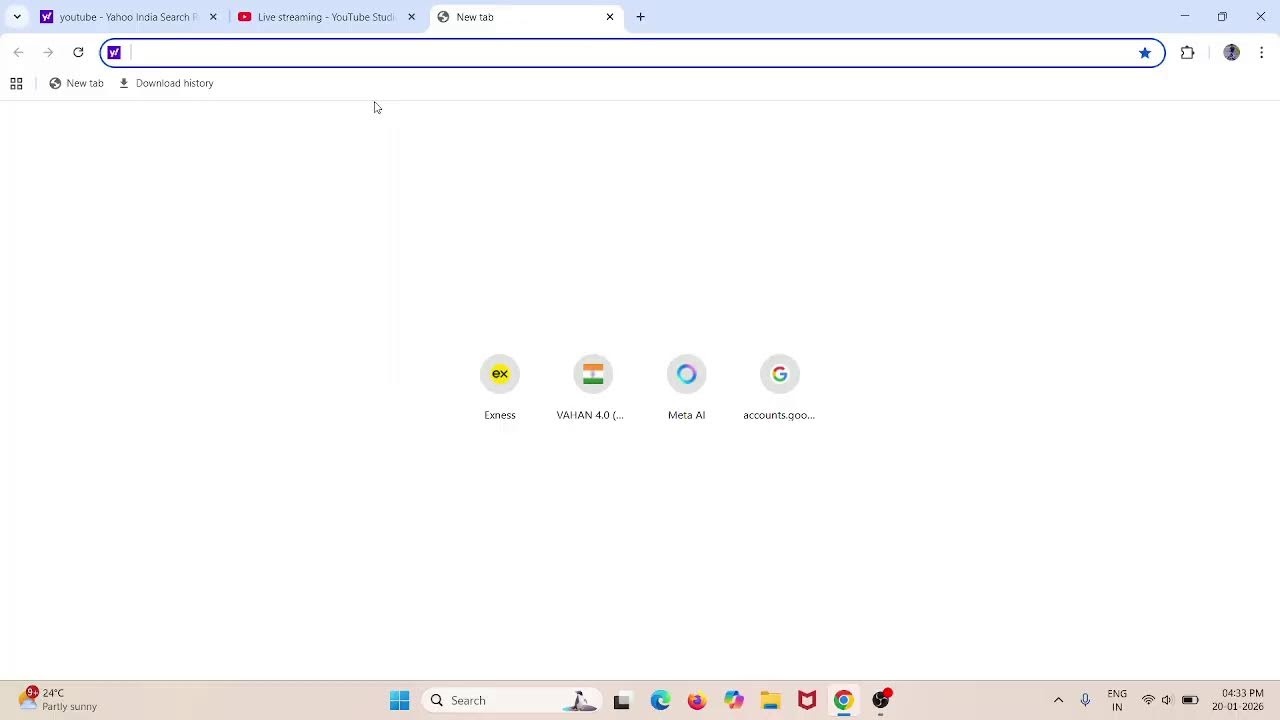Open File Explorer from the taskbar
The height and width of the screenshot is (720, 1280).
click(770, 700)
